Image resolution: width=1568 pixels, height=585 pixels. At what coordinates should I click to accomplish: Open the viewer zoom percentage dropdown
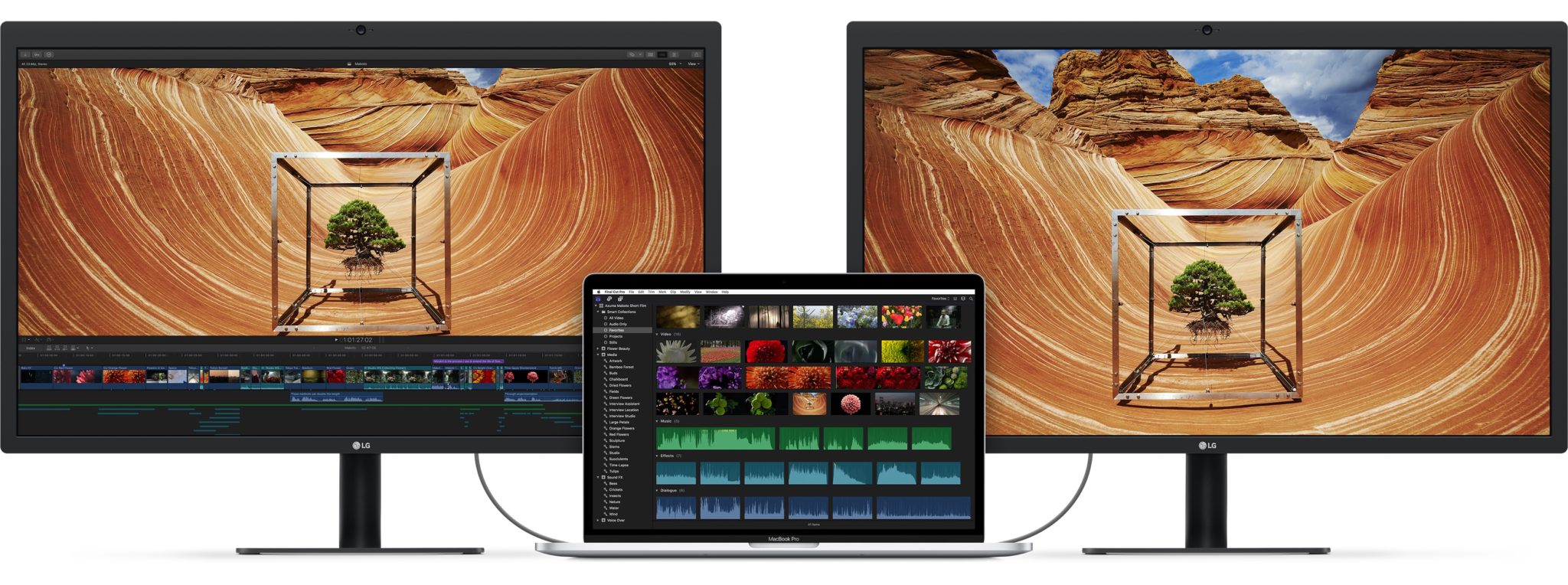click(x=675, y=64)
